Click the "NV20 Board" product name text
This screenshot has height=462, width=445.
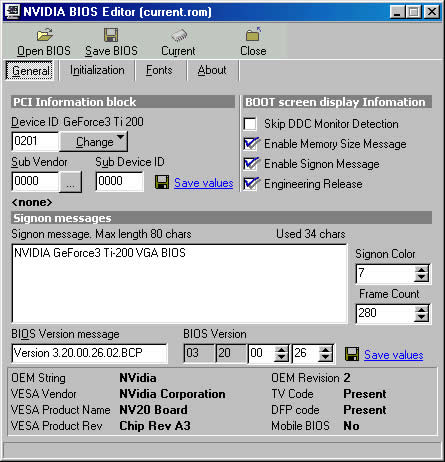[153, 410]
